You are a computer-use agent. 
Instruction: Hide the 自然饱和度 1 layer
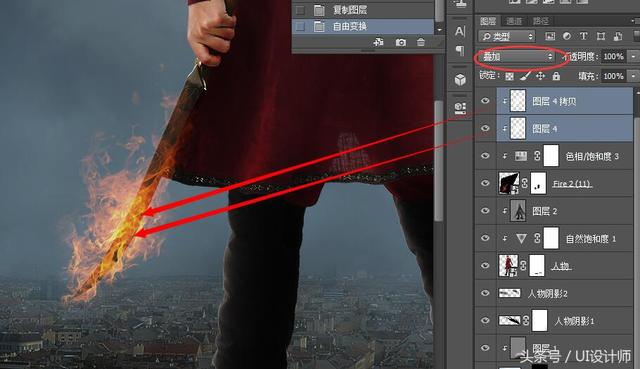pos(485,238)
